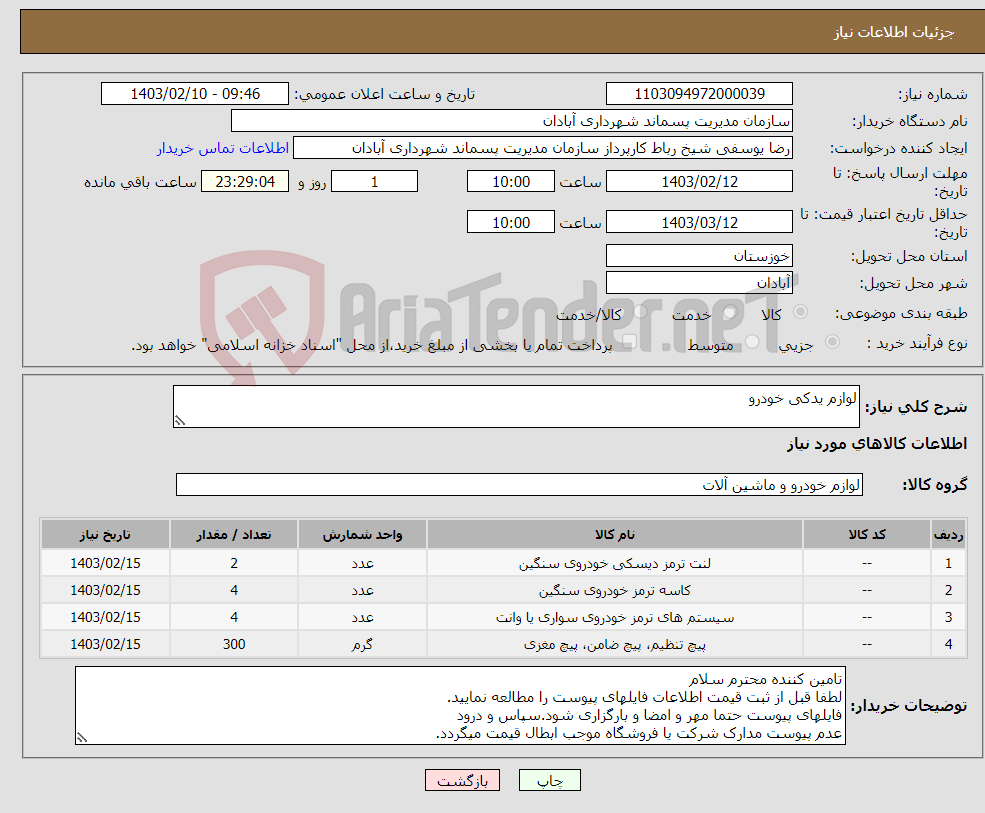Viewport: 985px width, 813px height.
Task: Click the delivery province field خوزستان
Action: (x=699, y=255)
